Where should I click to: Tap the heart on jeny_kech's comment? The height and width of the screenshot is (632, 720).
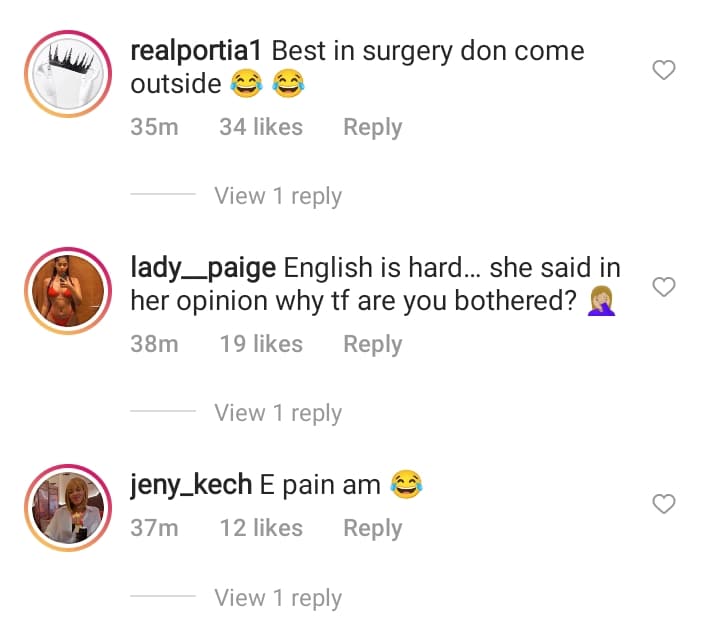[x=664, y=504]
